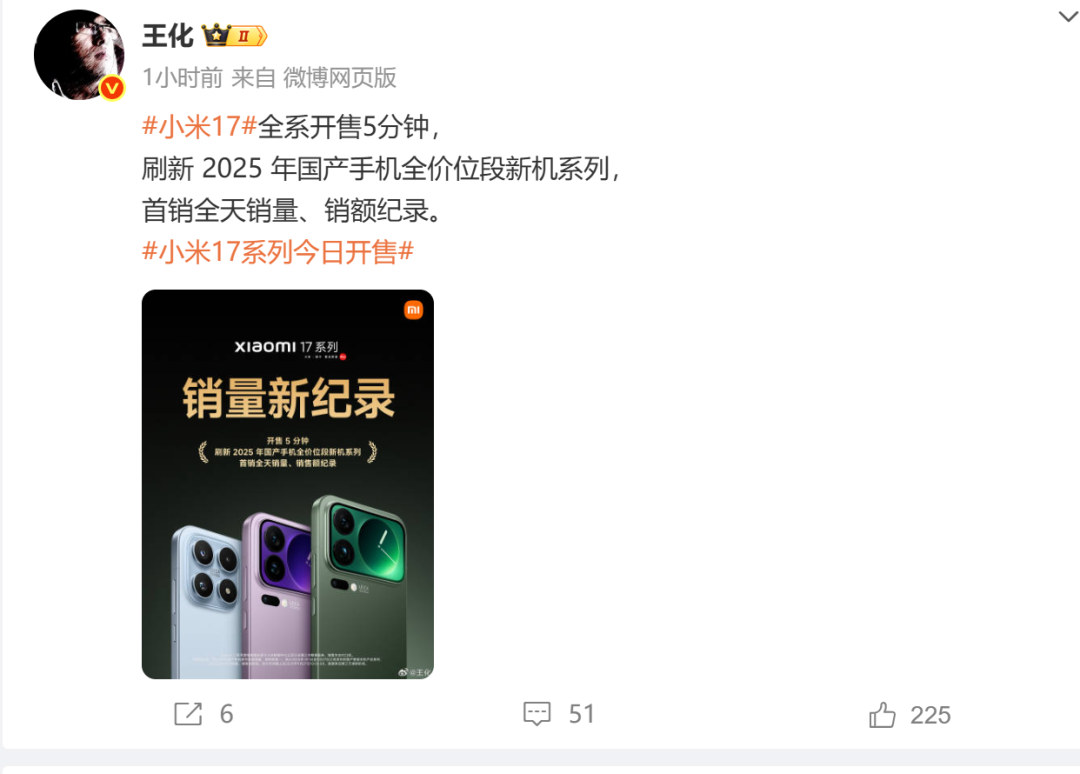Screen dimensions: 1080x774
Task: Click the repost count 6
Action: click(227, 714)
